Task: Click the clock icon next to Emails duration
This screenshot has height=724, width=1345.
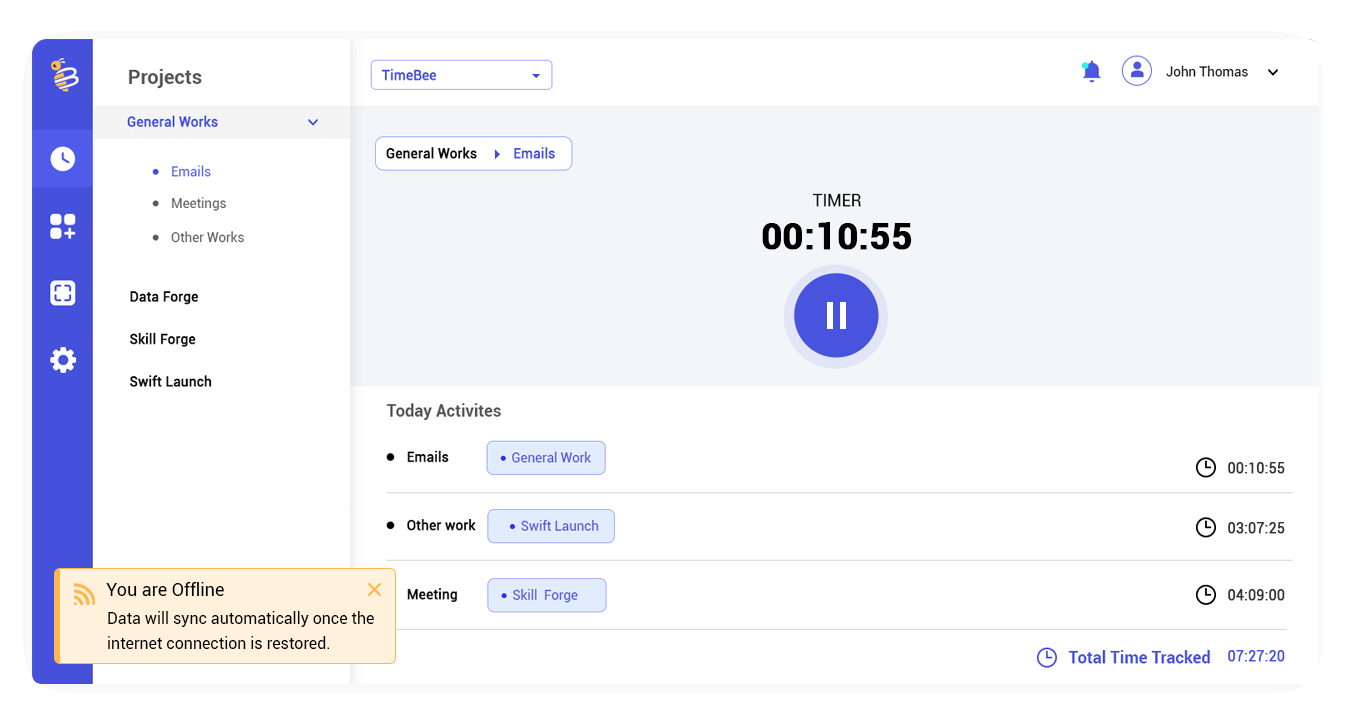Action: [x=1205, y=467]
